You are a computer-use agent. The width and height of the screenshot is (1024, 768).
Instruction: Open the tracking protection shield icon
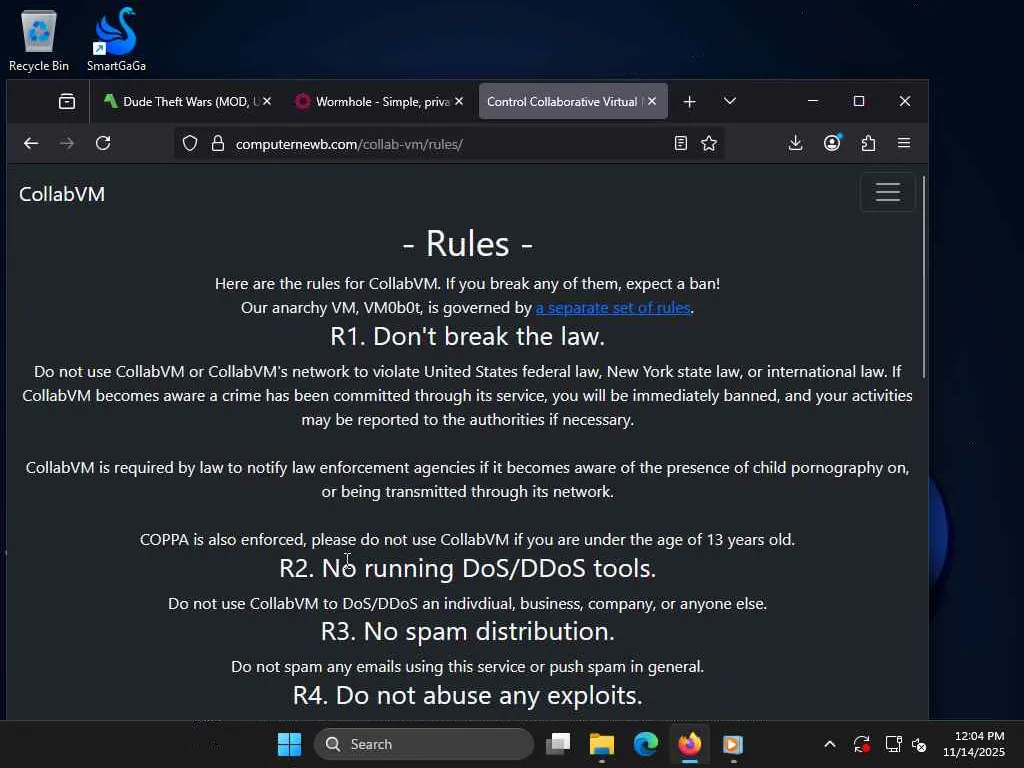click(190, 143)
